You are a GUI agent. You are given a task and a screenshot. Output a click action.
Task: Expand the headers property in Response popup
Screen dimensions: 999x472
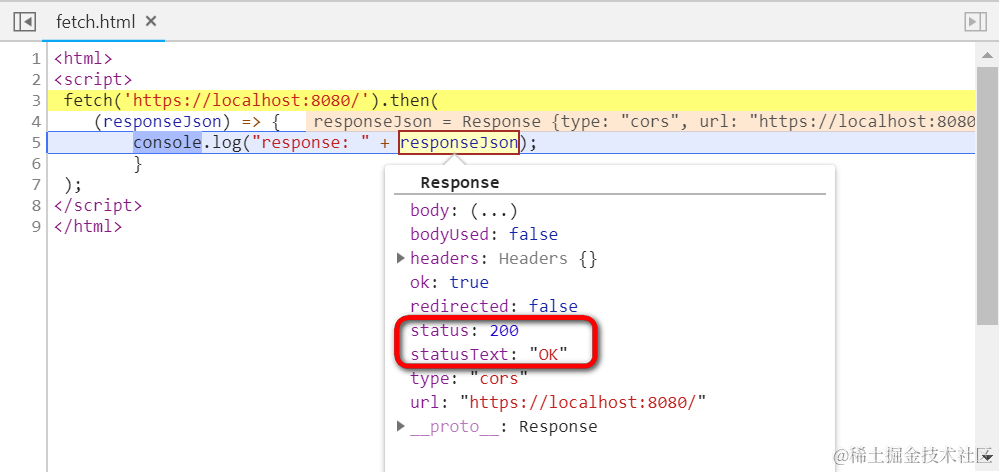point(401,258)
